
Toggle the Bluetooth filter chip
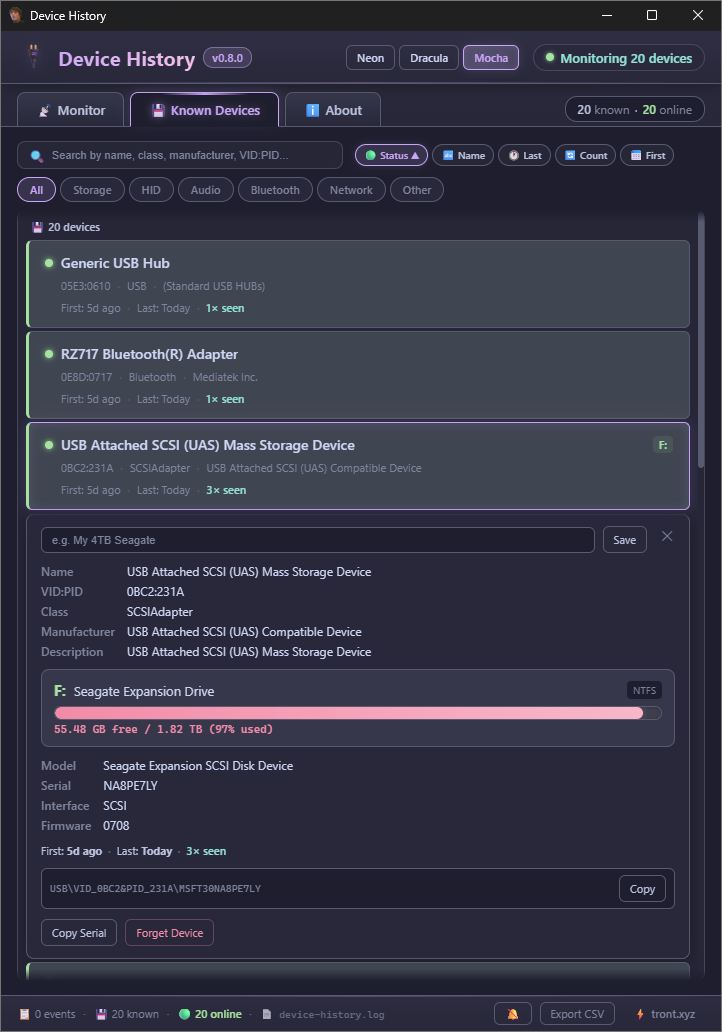tap(274, 189)
